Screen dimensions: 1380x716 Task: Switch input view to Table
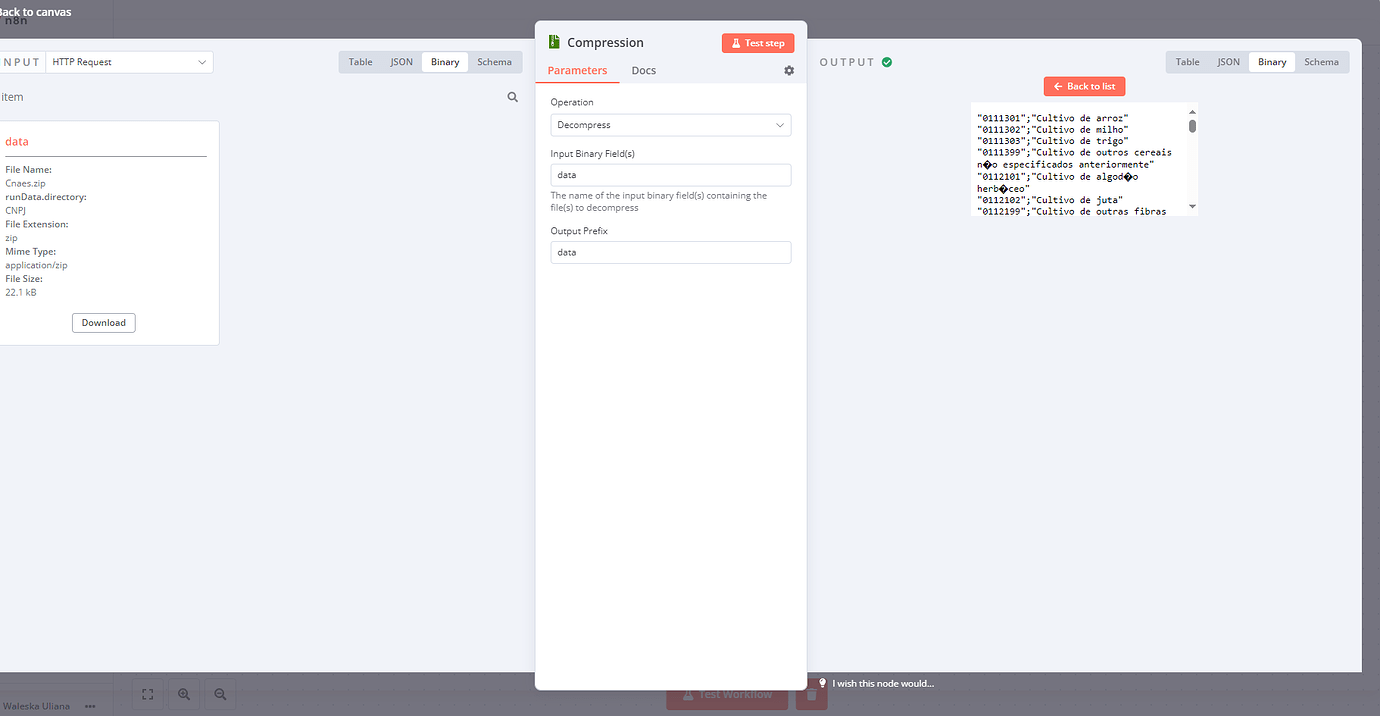tap(361, 62)
